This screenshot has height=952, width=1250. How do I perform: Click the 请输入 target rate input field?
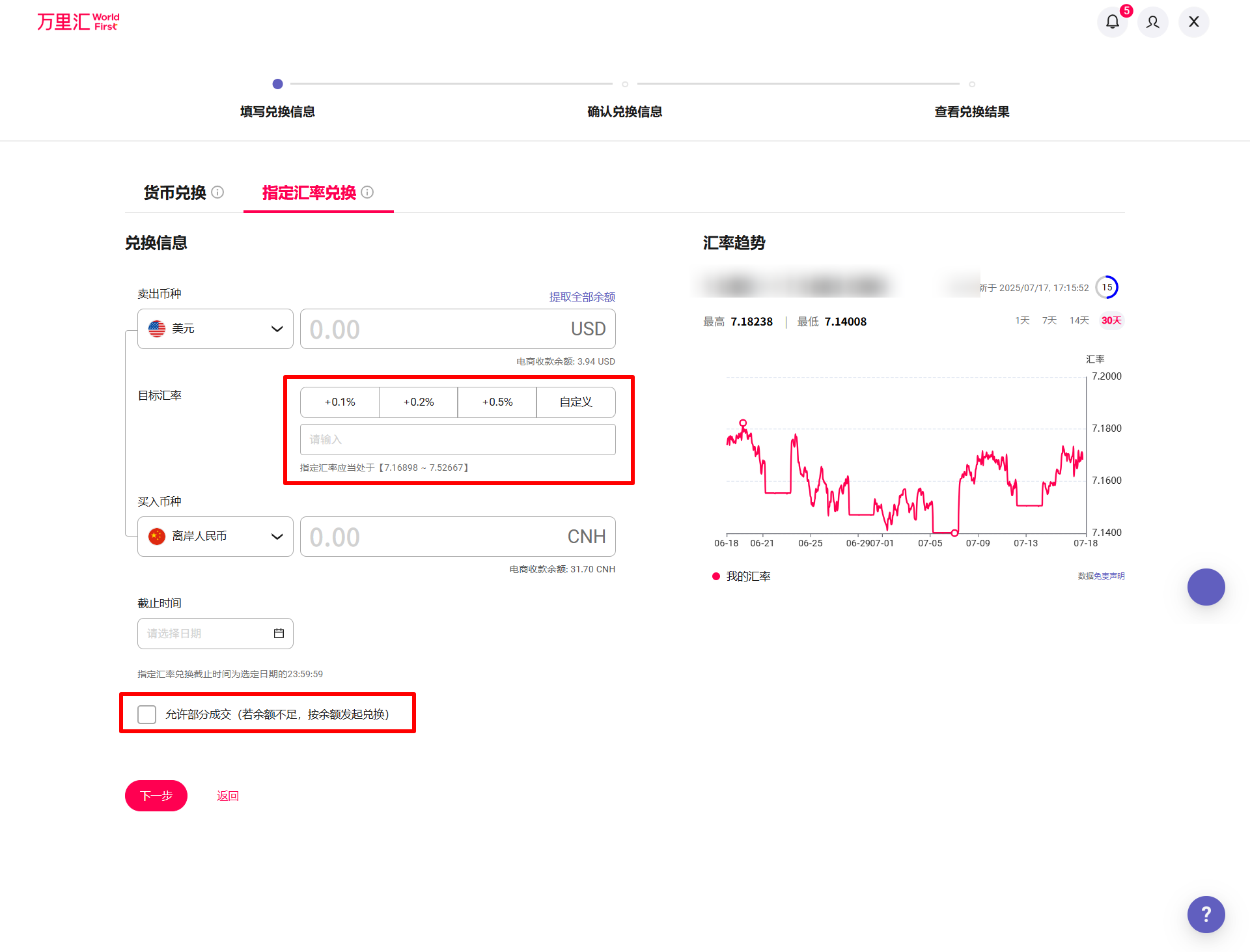coord(457,440)
